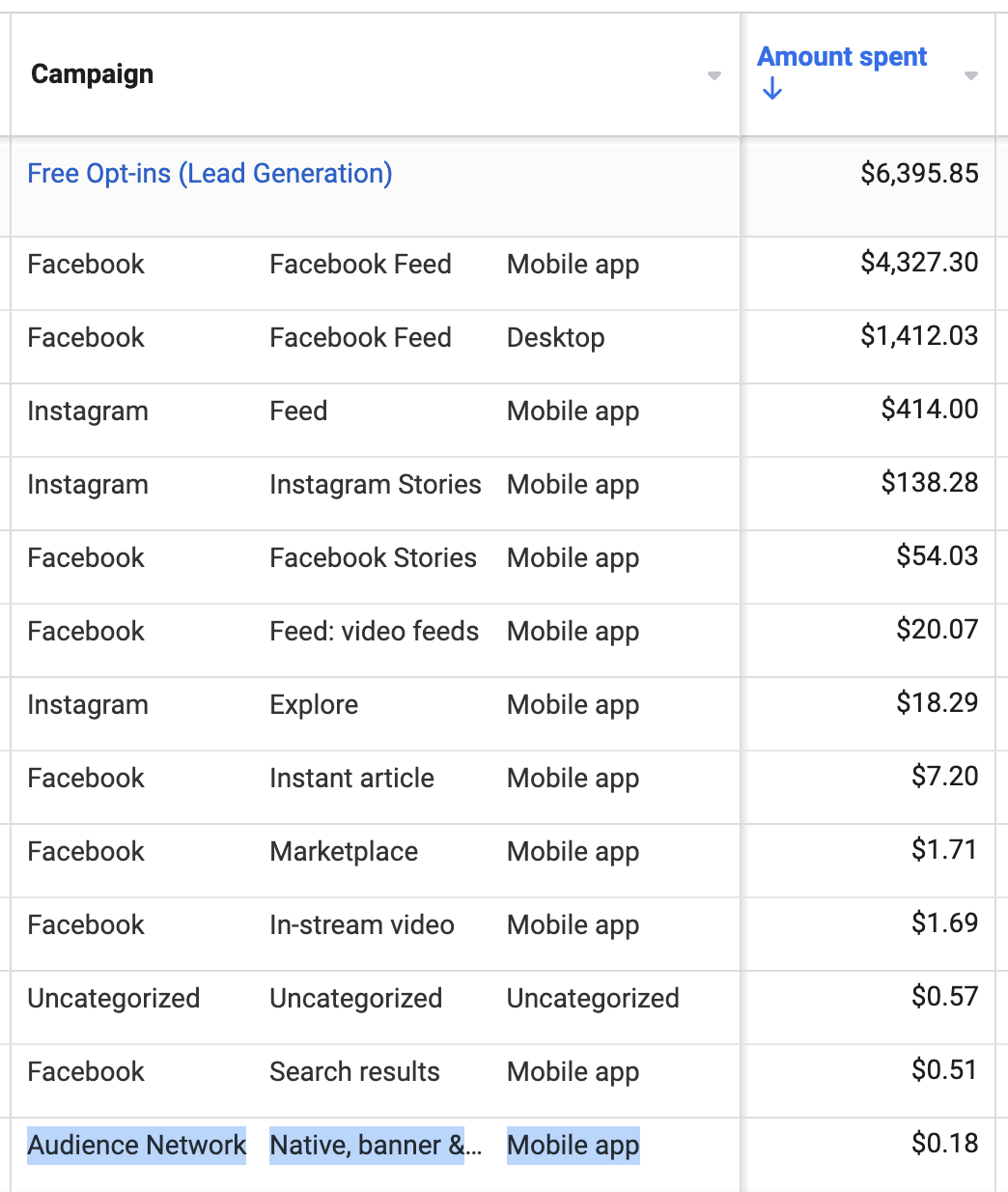1008x1192 pixels.
Task: Click the Marketplace placement cell
Action: [344, 851]
